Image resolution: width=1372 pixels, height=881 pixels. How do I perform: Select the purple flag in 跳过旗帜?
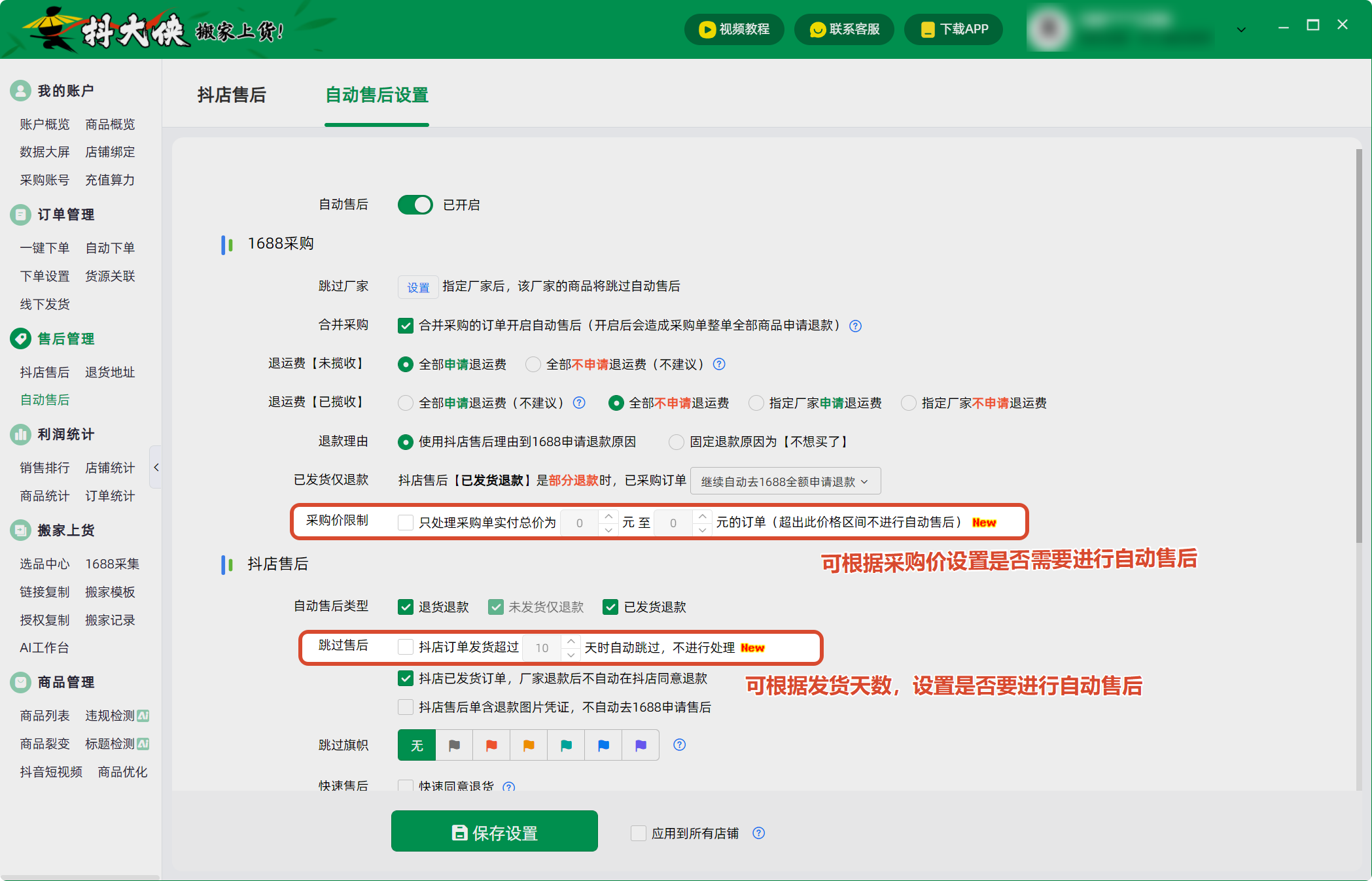click(641, 745)
